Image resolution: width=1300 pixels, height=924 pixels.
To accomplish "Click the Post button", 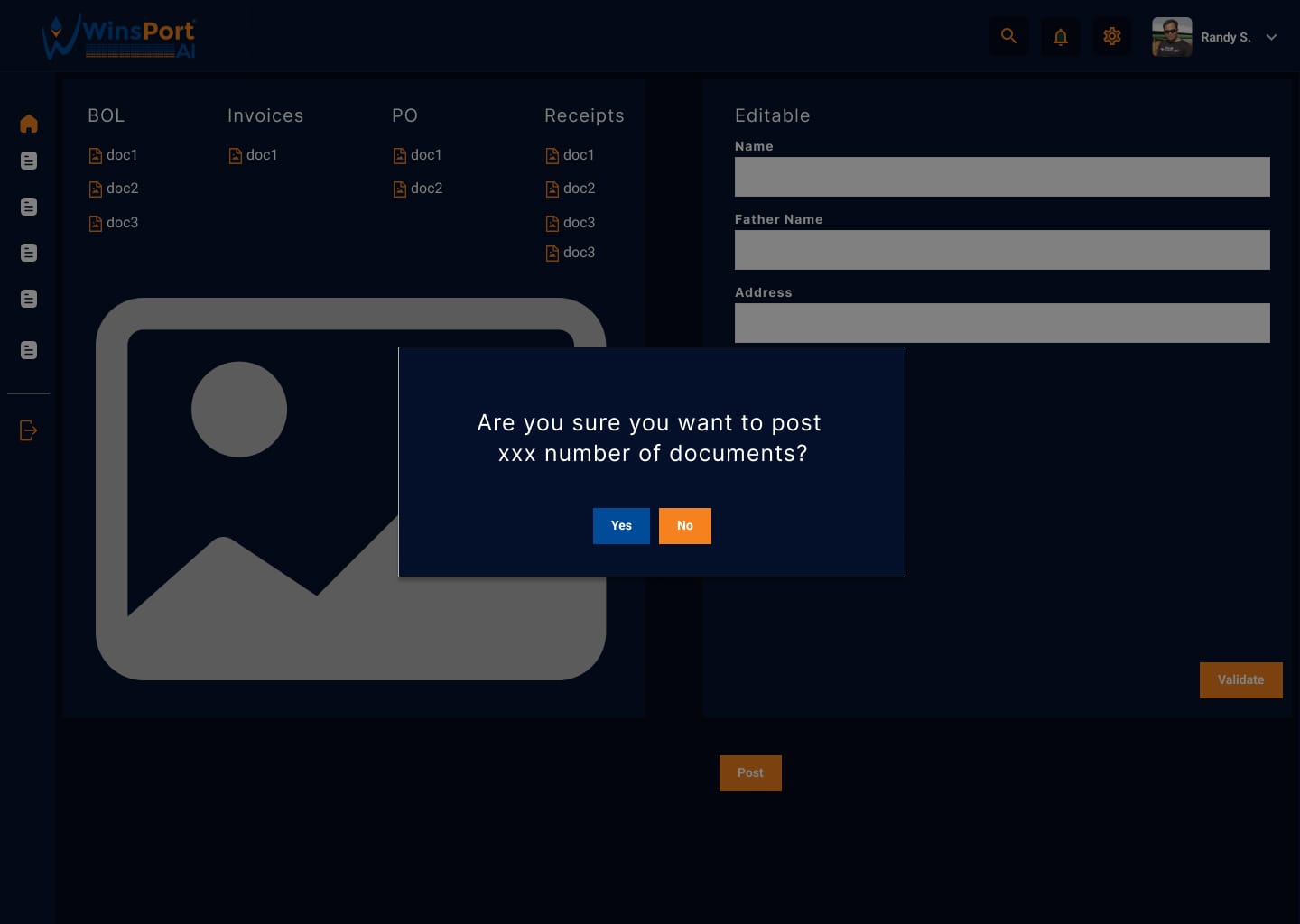I will pyautogui.click(x=750, y=773).
